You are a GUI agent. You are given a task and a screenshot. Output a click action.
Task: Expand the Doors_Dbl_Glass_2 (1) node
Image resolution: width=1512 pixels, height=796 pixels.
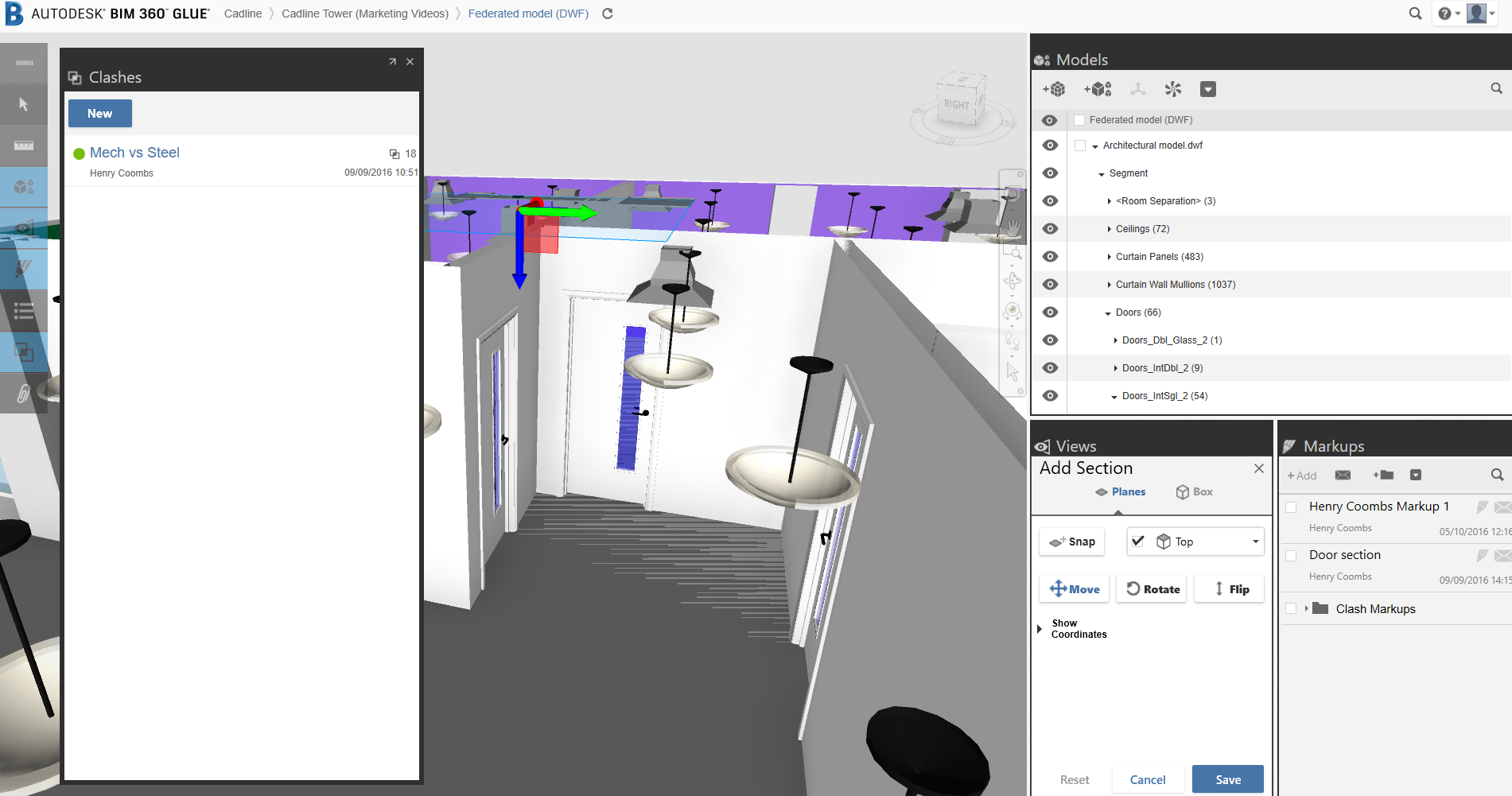point(1115,340)
